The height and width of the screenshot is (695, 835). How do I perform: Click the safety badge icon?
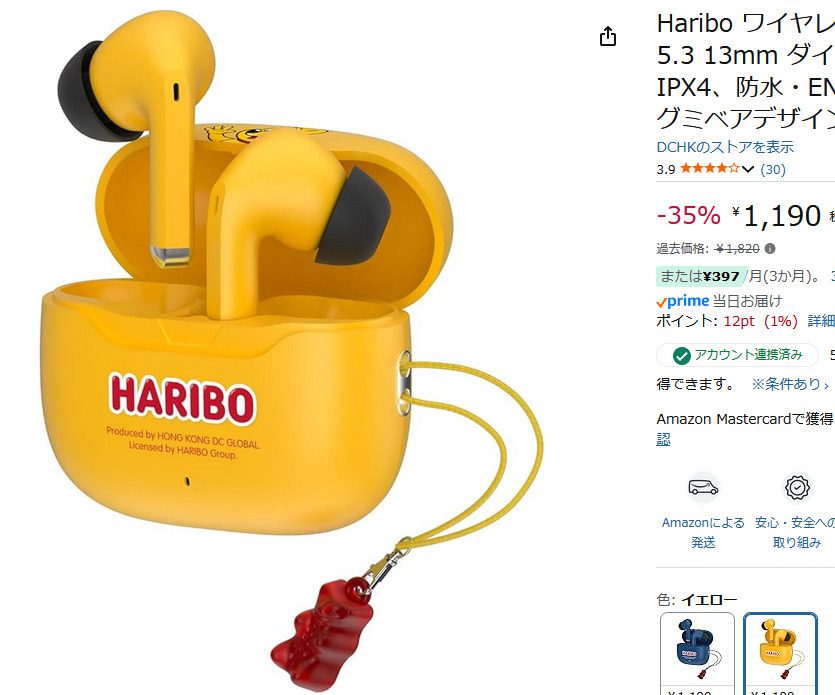[797, 487]
